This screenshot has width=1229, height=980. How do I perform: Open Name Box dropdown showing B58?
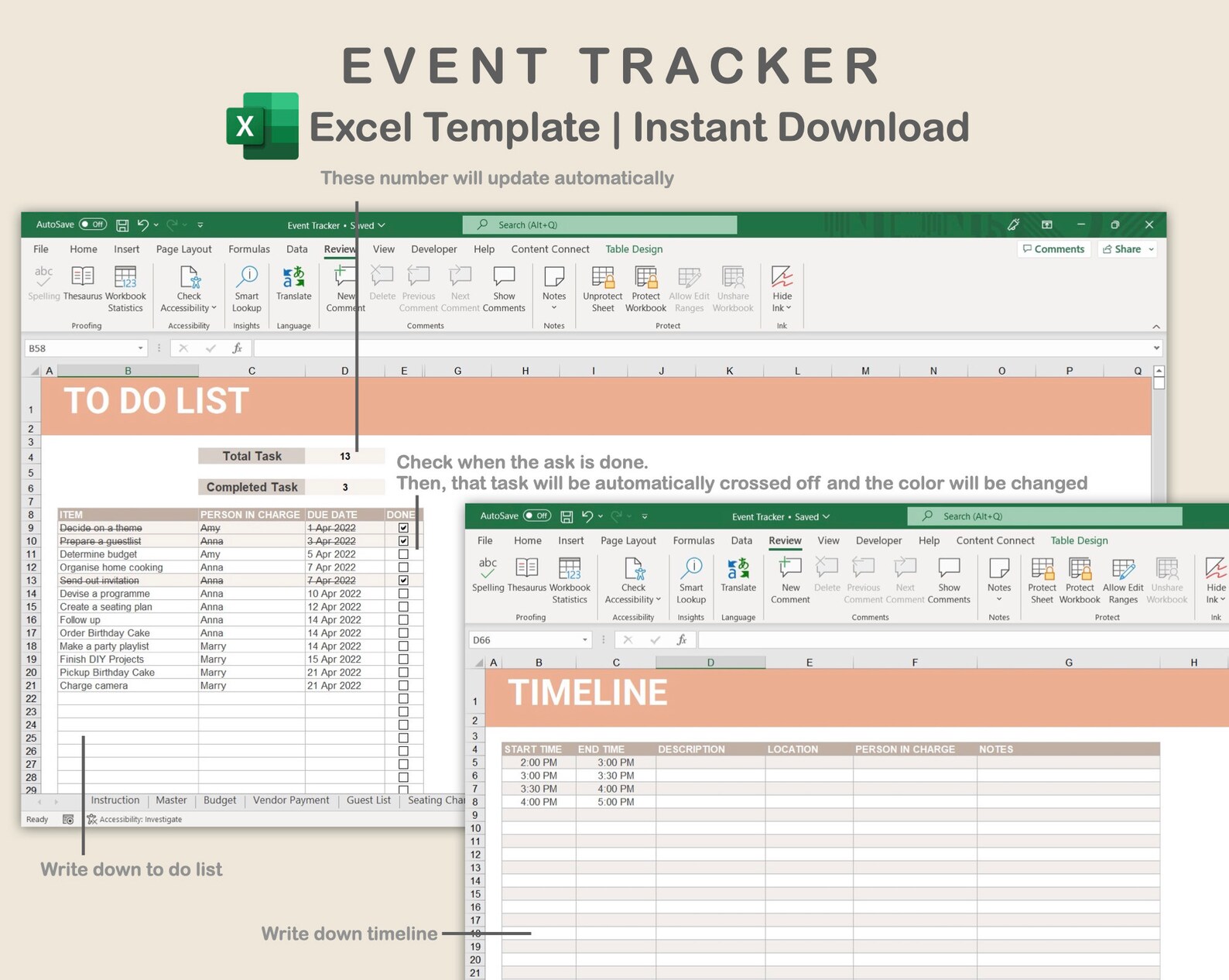[140, 348]
